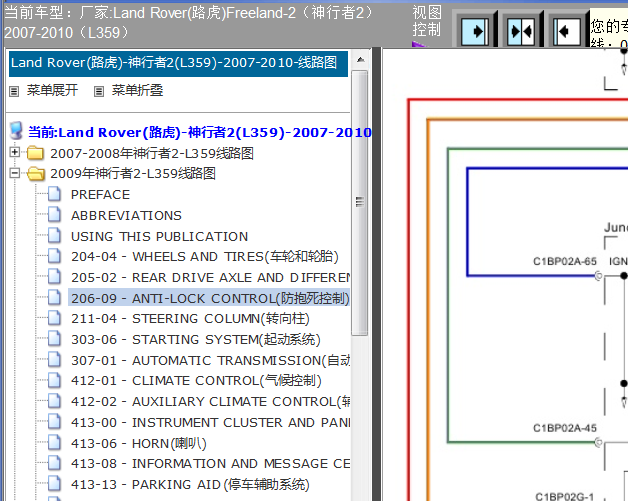Open 211-04 STEERING COLUMN diagram

pyautogui.click(x=190, y=319)
